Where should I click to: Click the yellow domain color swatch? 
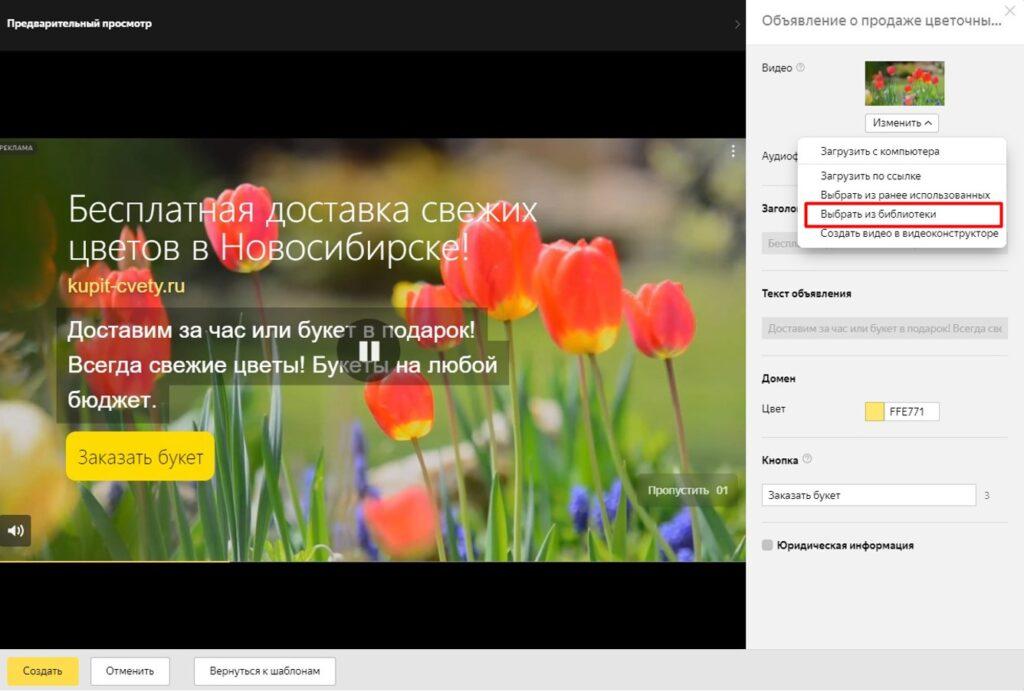874,411
